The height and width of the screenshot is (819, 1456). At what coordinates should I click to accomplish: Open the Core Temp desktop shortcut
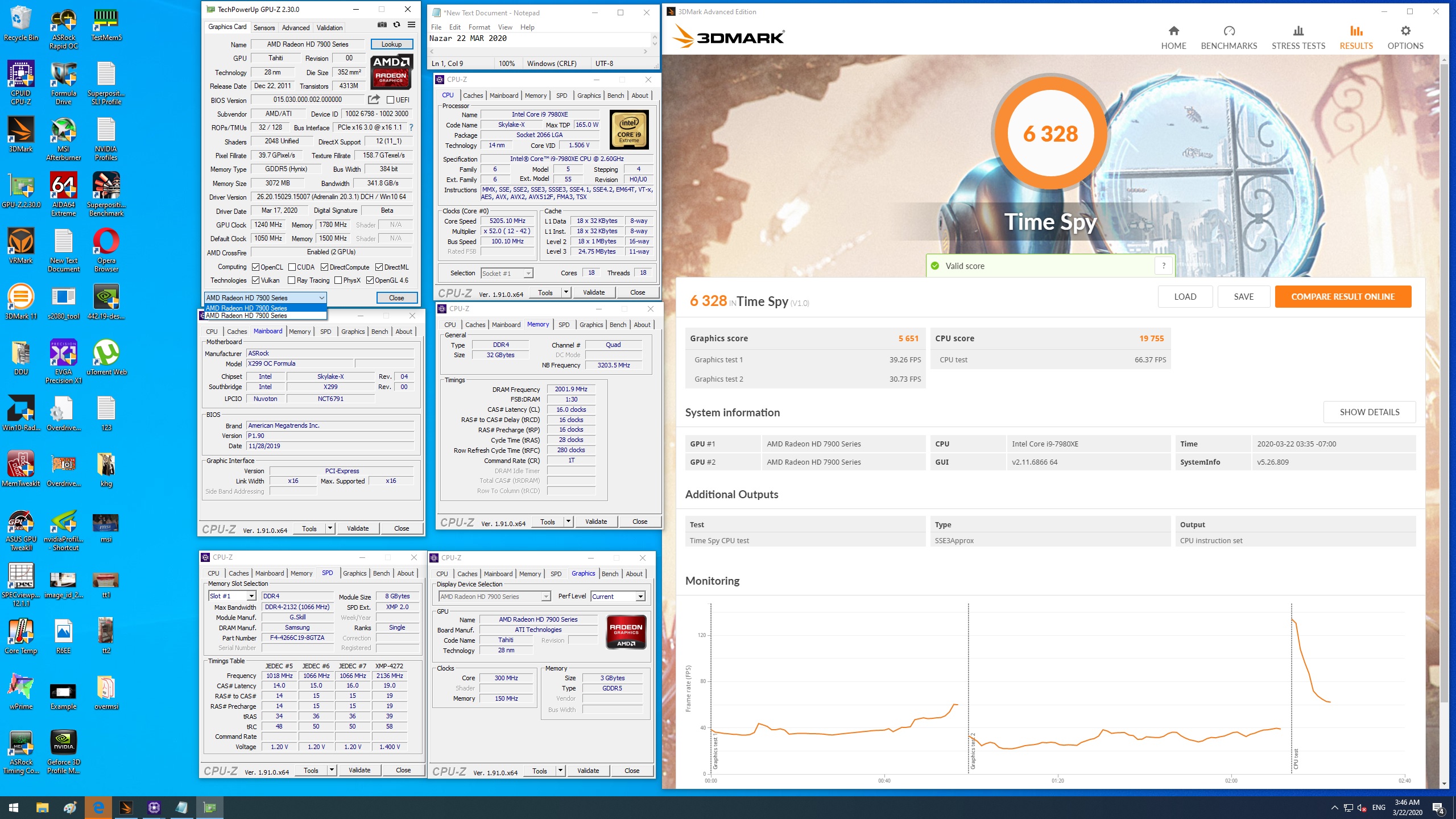click(21, 636)
